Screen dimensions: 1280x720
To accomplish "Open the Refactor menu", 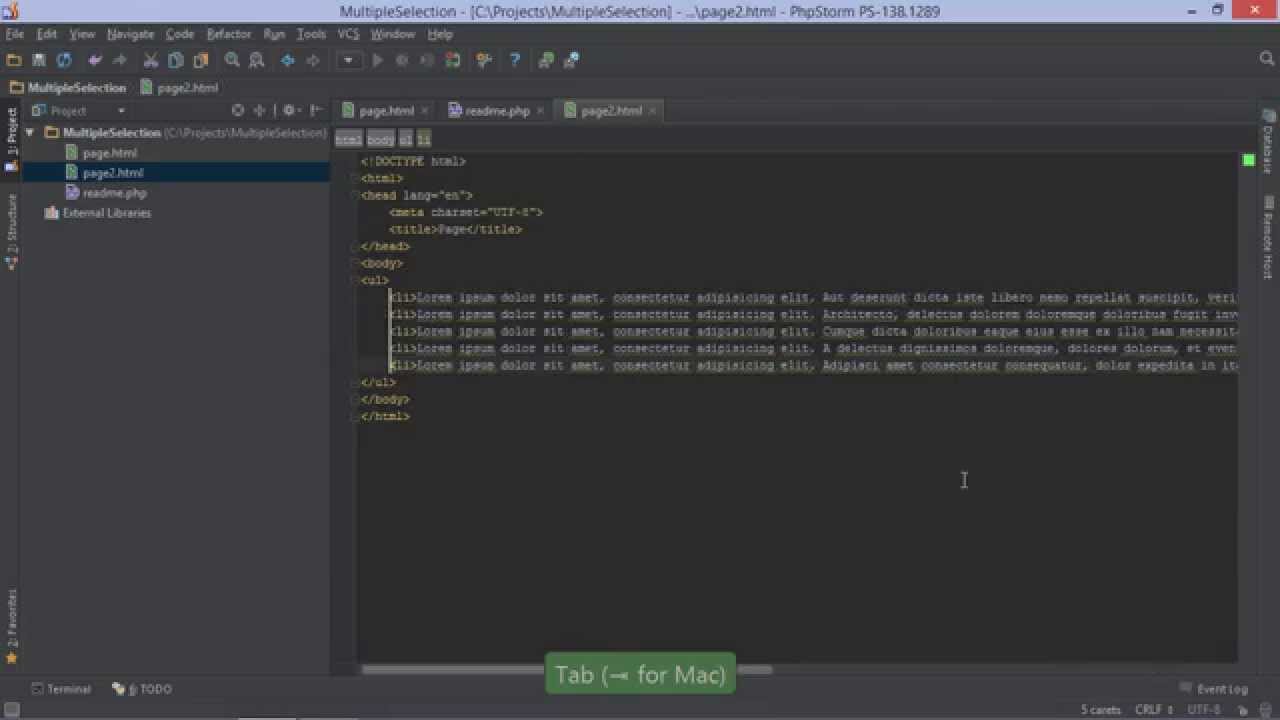I will pyautogui.click(x=229, y=34).
